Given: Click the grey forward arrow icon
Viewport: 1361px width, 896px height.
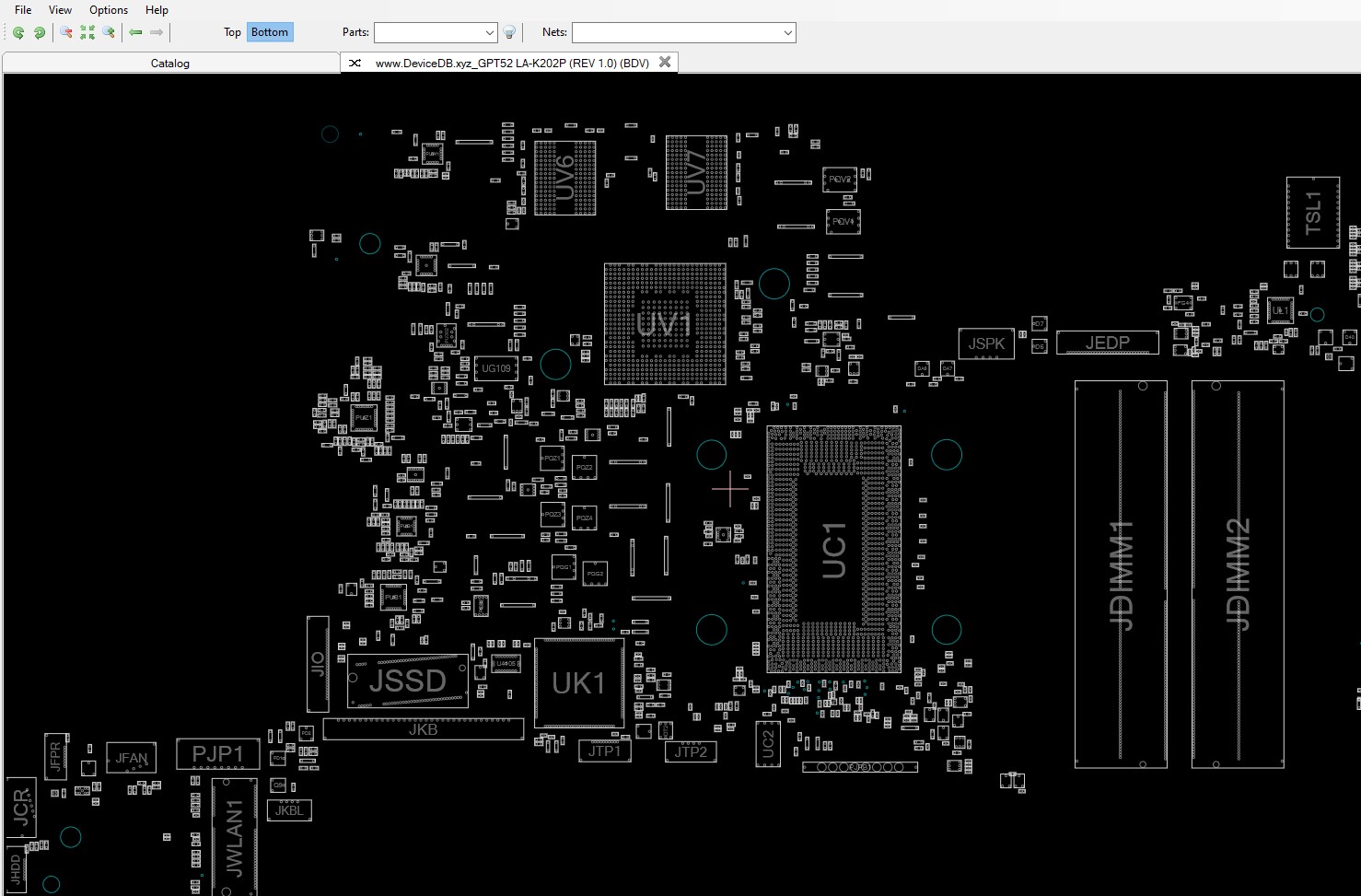Looking at the screenshot, I should tap(157, 32).
